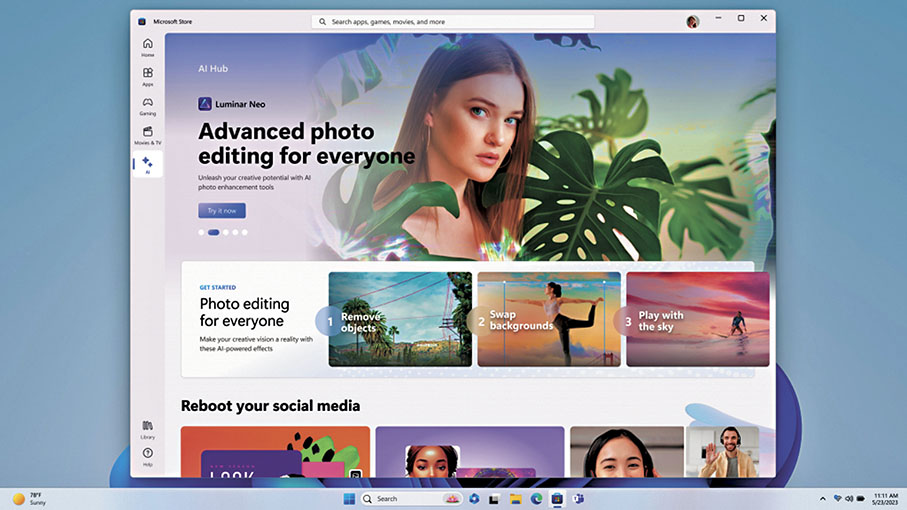Viewport: 907px width, 510px height.
Task: Open the Play with the sky card
Action: pyautogui.click(x=697, y=319)
